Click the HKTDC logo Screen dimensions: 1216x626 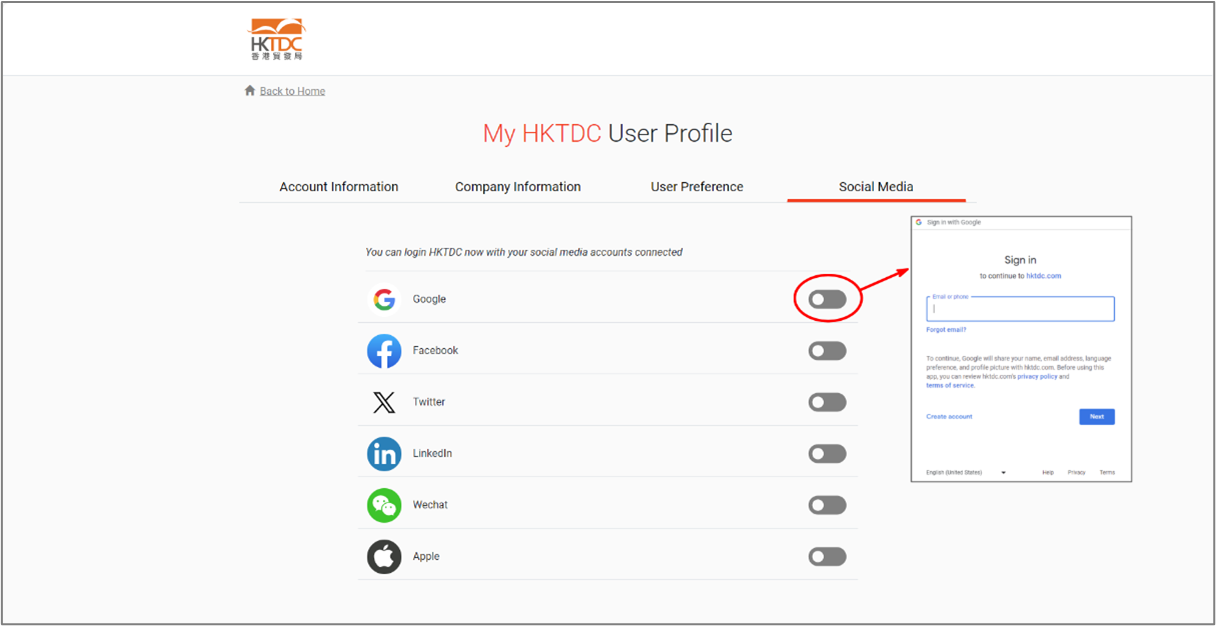[x=277, y=40]
